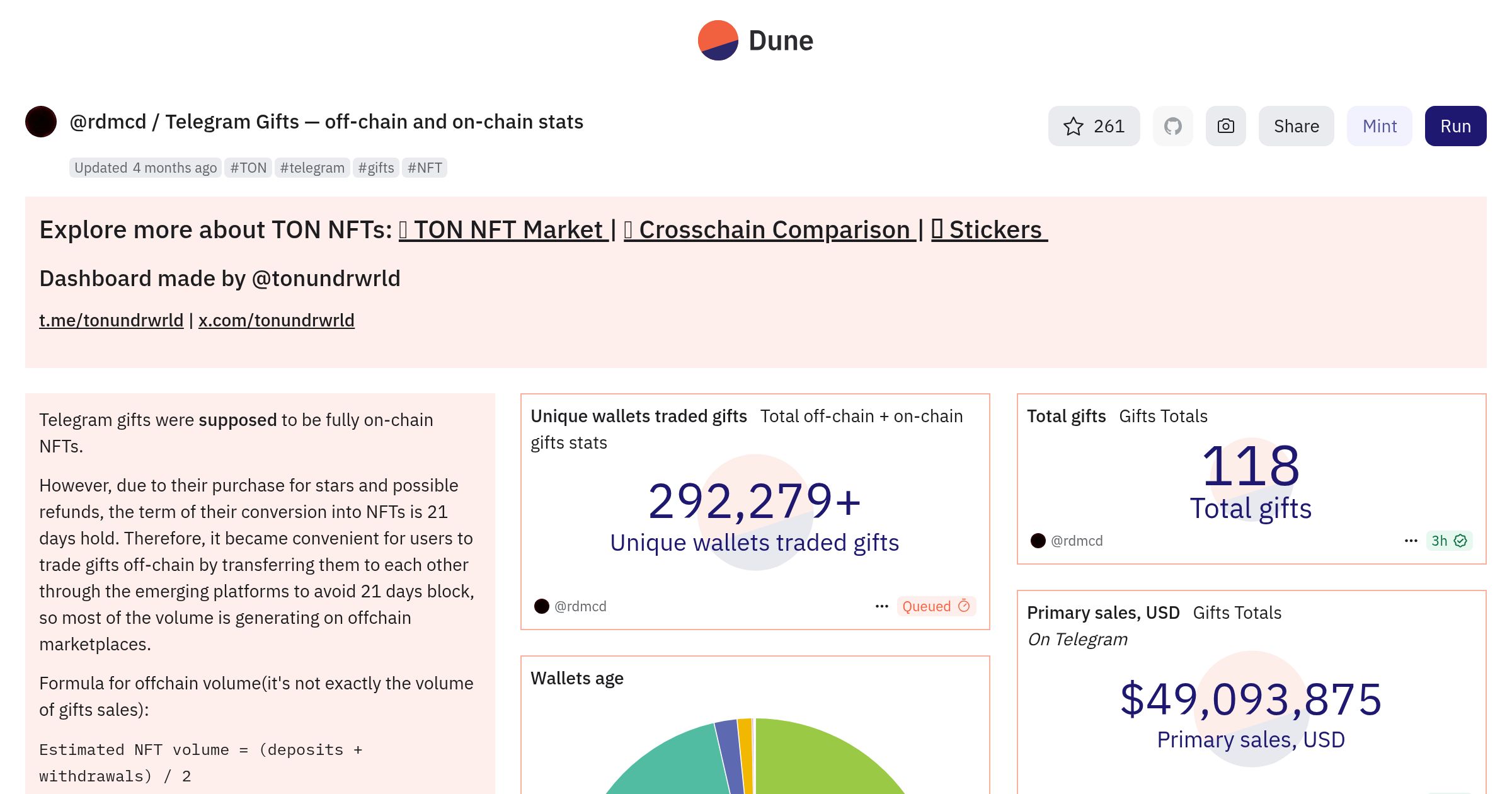
Task: Click the Mint button
Action: tap(1379, 126)
